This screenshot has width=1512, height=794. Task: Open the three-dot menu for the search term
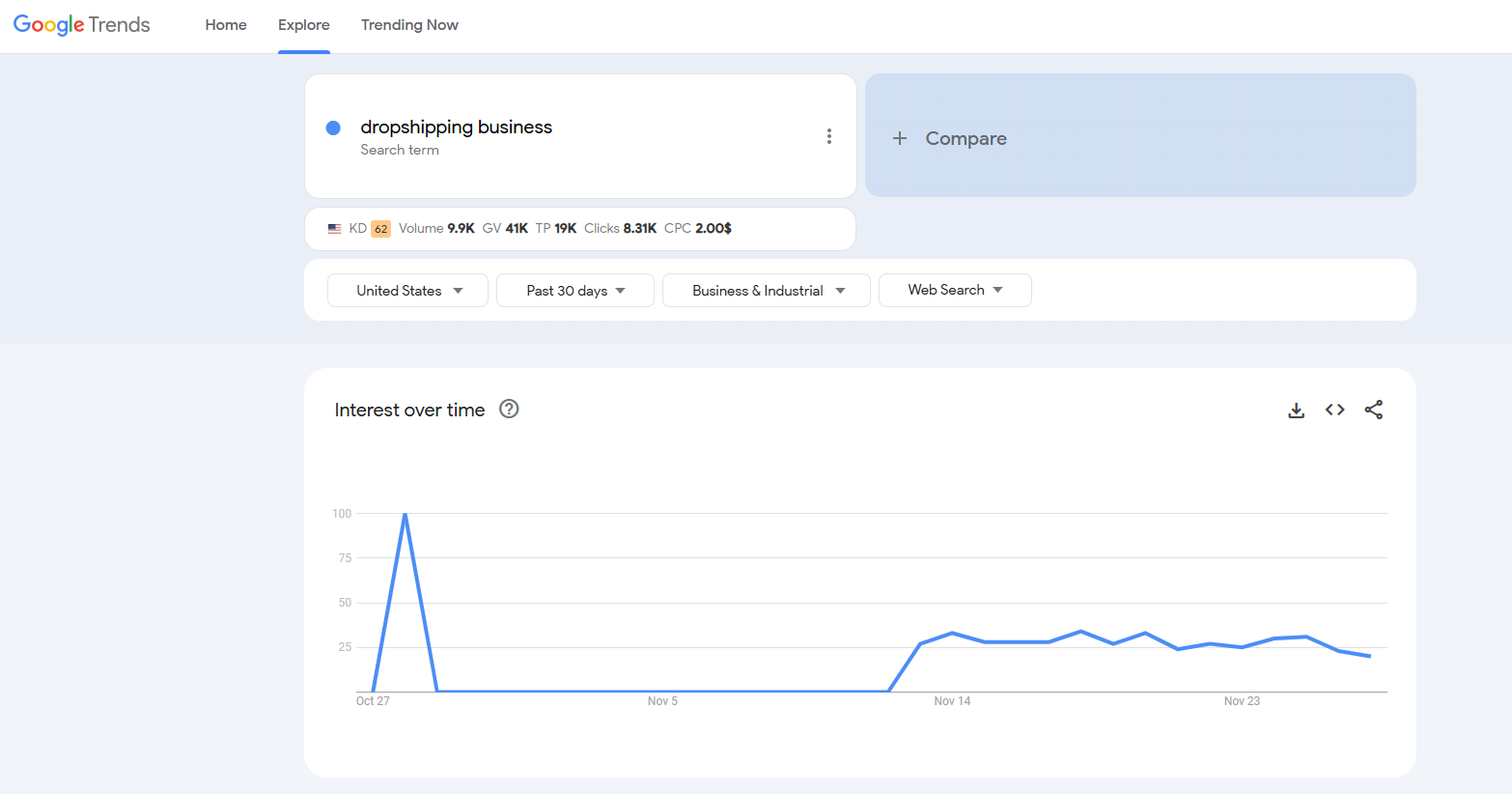829,136
